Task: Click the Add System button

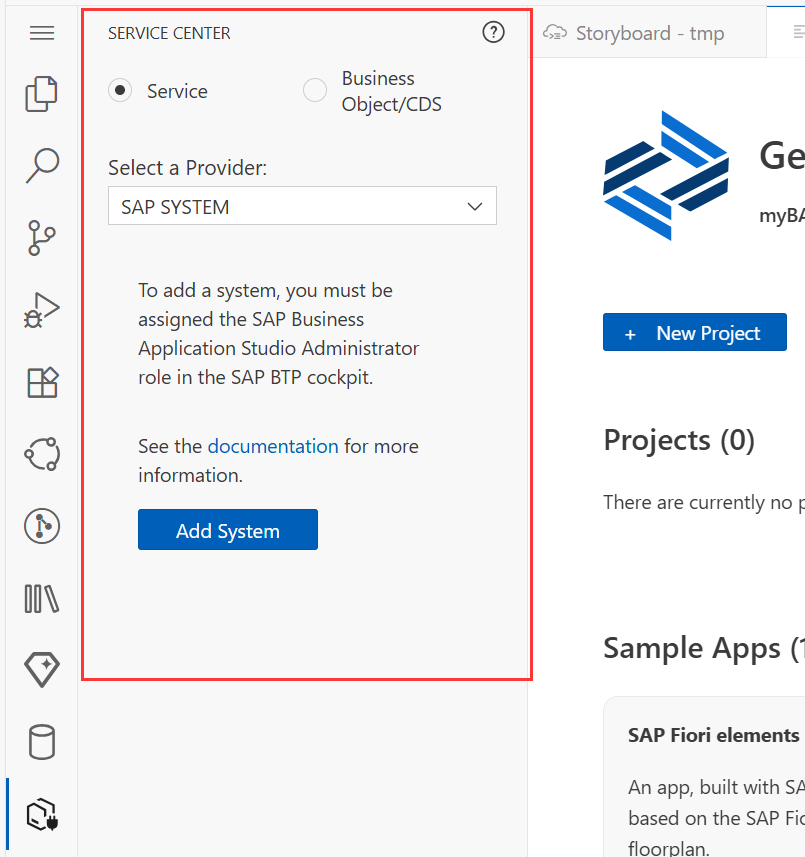Action: pos(228,530)
